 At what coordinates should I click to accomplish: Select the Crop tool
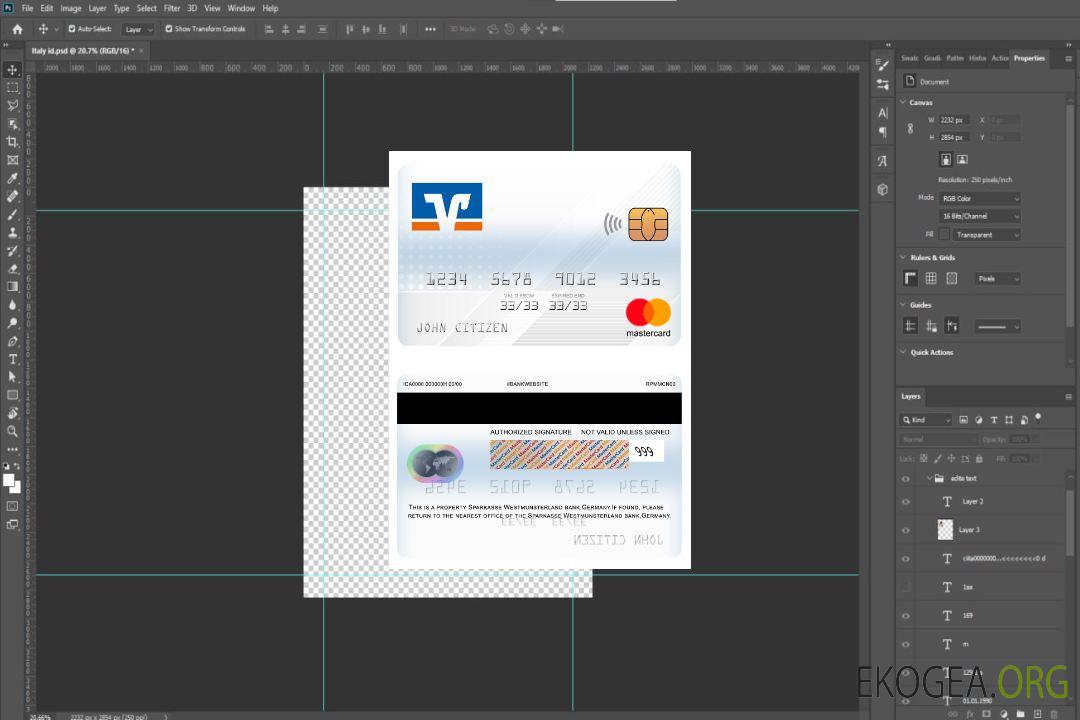coord(12,142)
